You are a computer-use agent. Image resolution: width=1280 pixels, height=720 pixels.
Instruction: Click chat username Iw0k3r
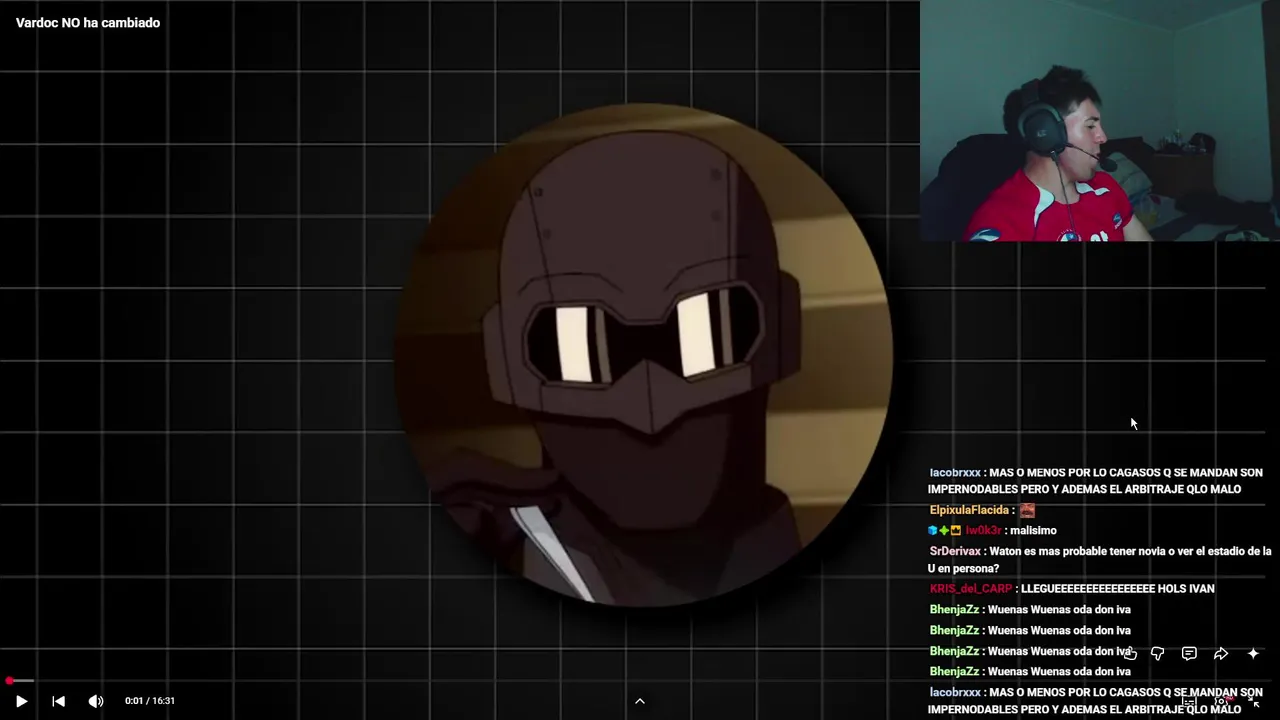click(x=983, y=531)
